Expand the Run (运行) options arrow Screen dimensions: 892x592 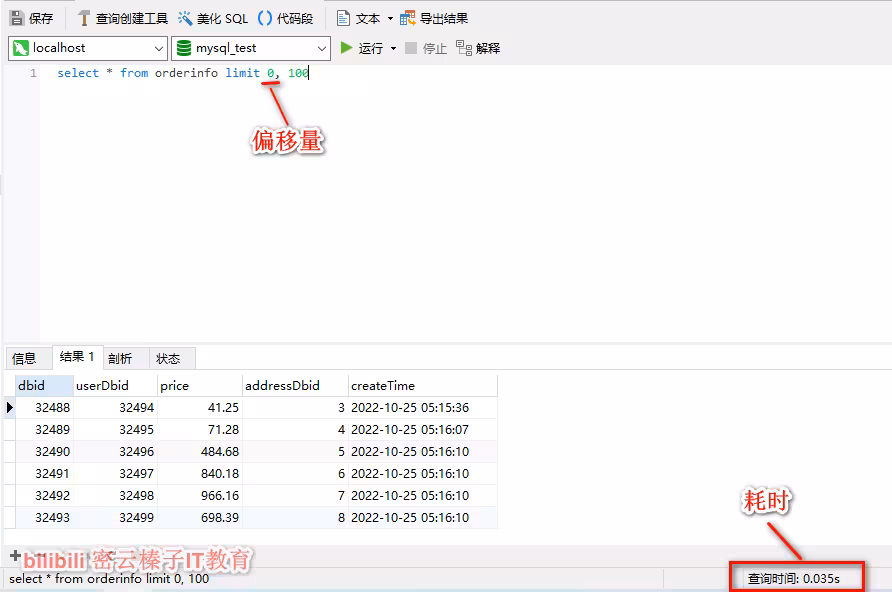tap(393, 48)
